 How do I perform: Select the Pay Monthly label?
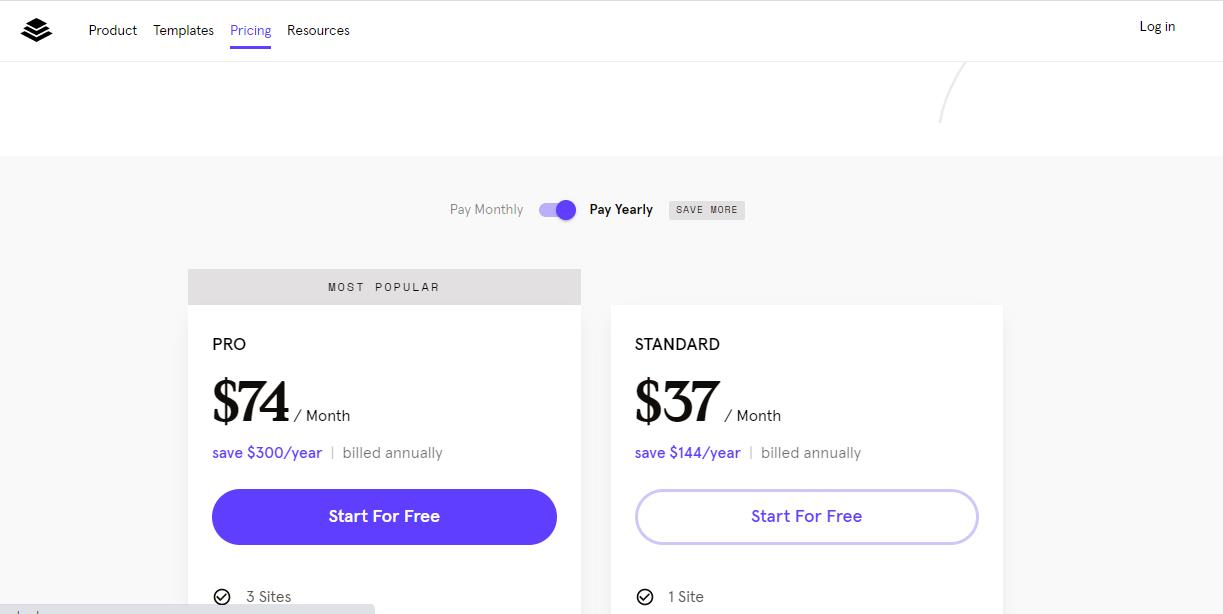[x=486, y=210]
